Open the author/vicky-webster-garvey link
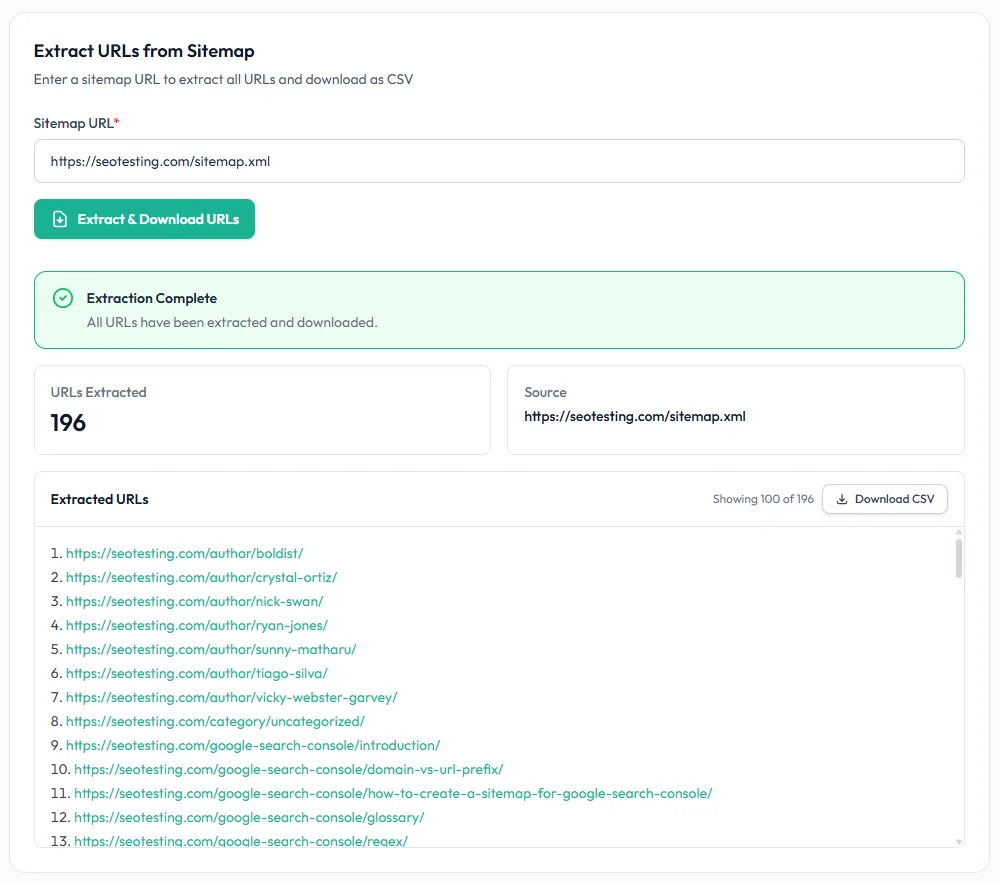 click(230, 697)
